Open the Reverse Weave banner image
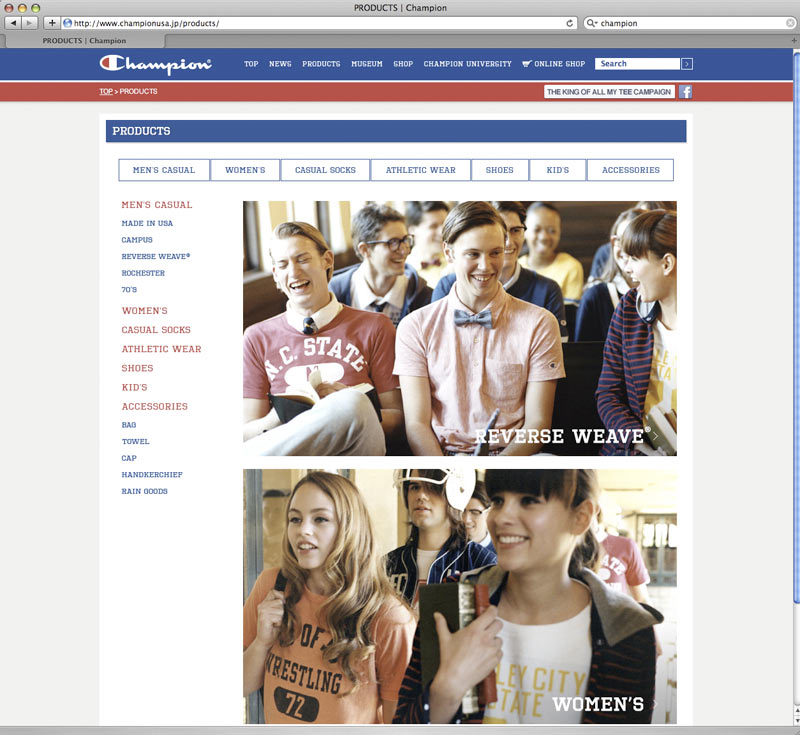This screenshot has width=800, height=735. click(459, 328)
